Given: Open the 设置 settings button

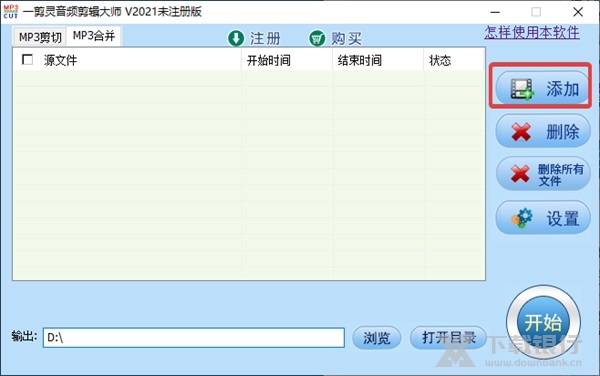Looking at the screenshot, I should click(543, 218).
